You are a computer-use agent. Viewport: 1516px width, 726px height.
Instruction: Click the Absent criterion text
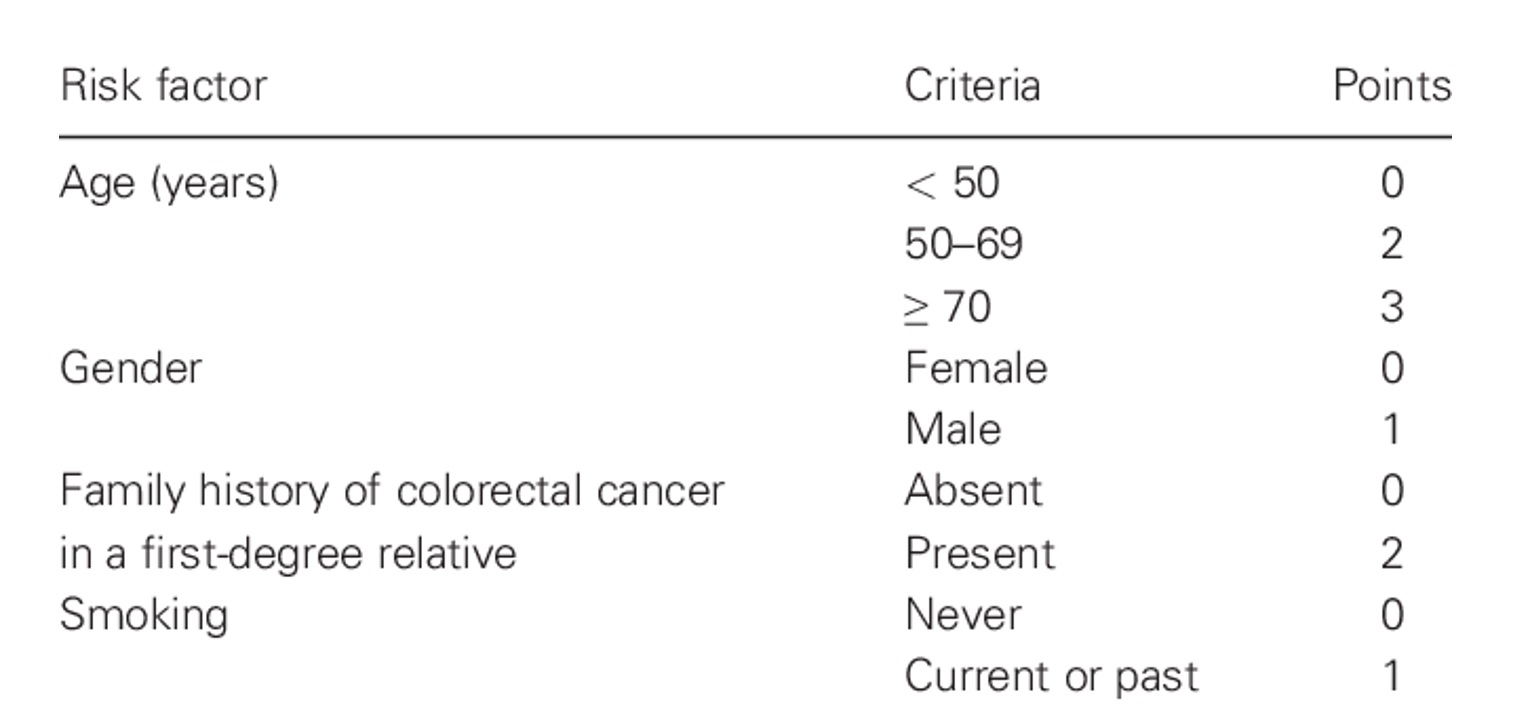coord(973,491)
